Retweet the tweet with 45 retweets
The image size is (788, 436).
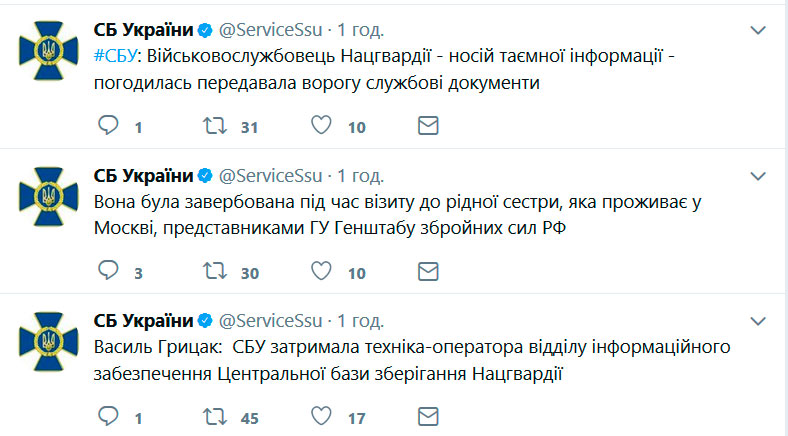click(x=213, y=415)
